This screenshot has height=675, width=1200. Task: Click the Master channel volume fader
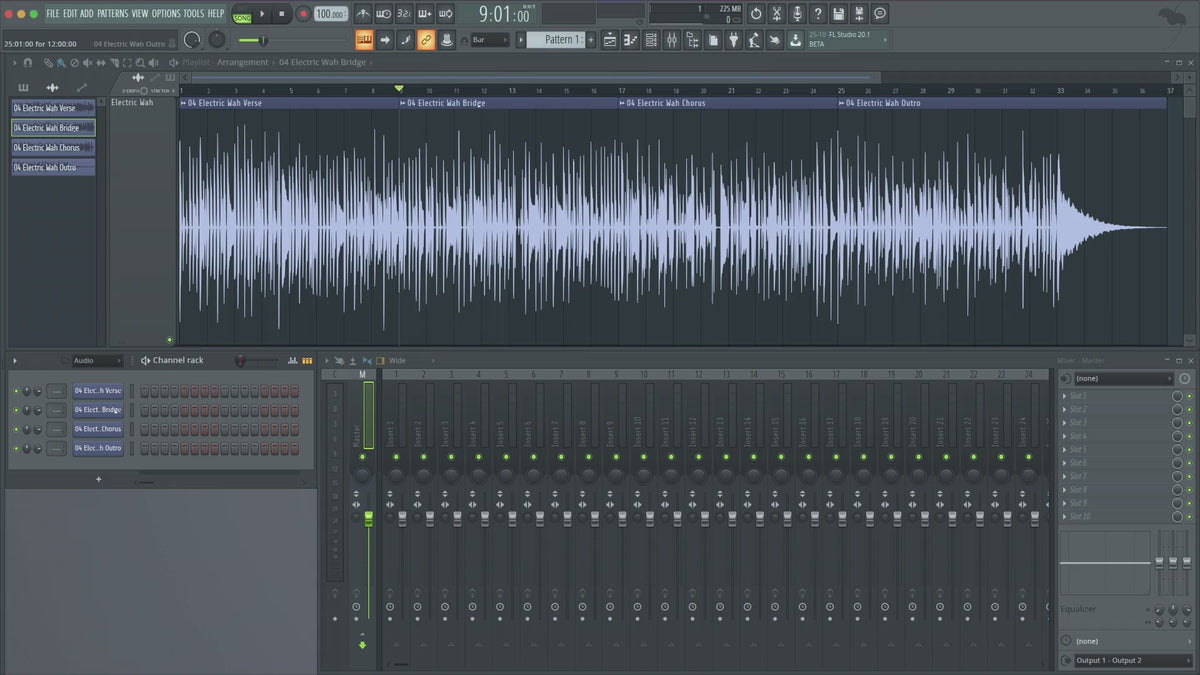pos(368,517)
